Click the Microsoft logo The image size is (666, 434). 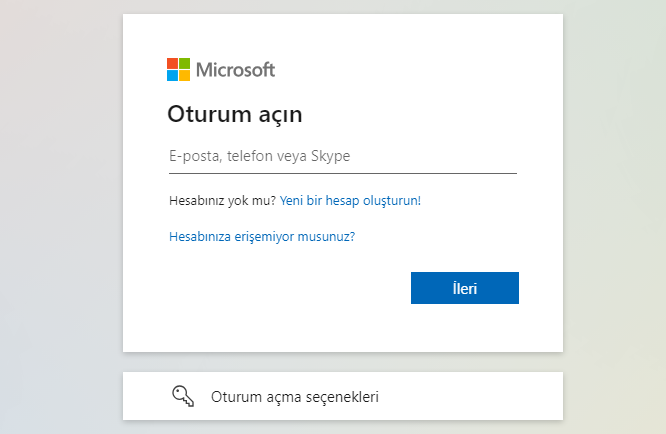pyautogui.click(x=221, y=70)
